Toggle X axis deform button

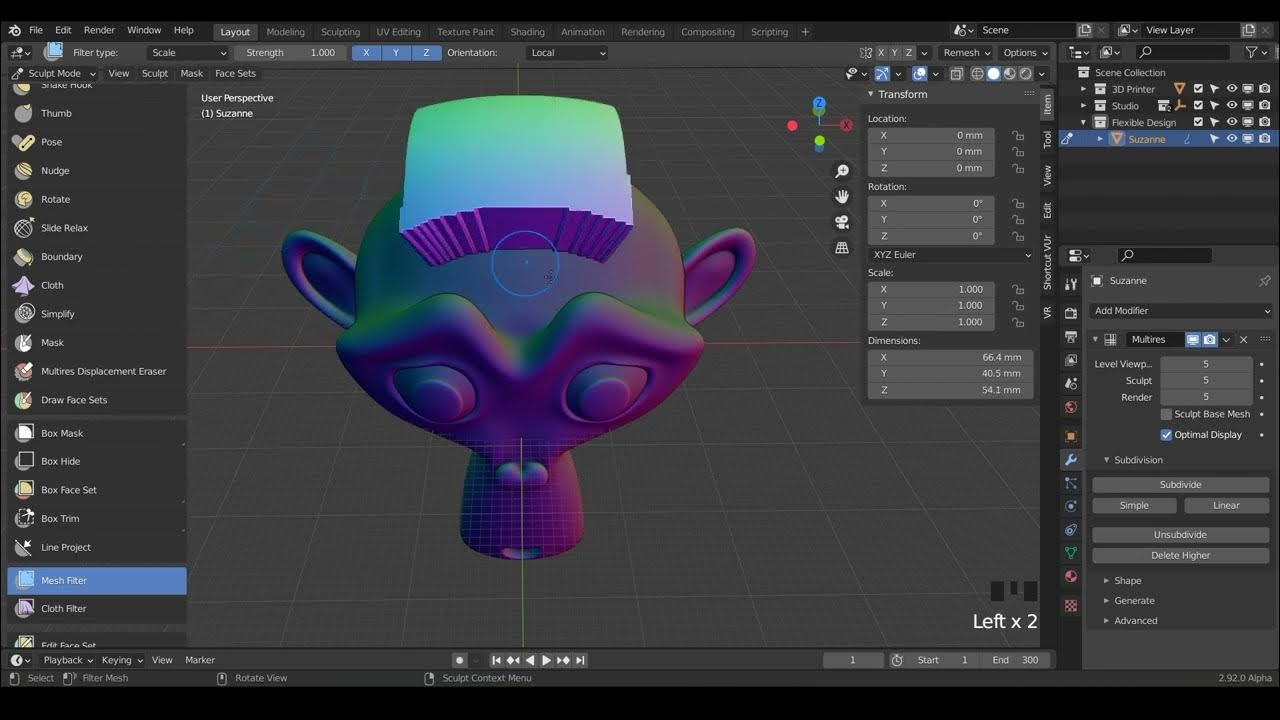pos(366,52)
